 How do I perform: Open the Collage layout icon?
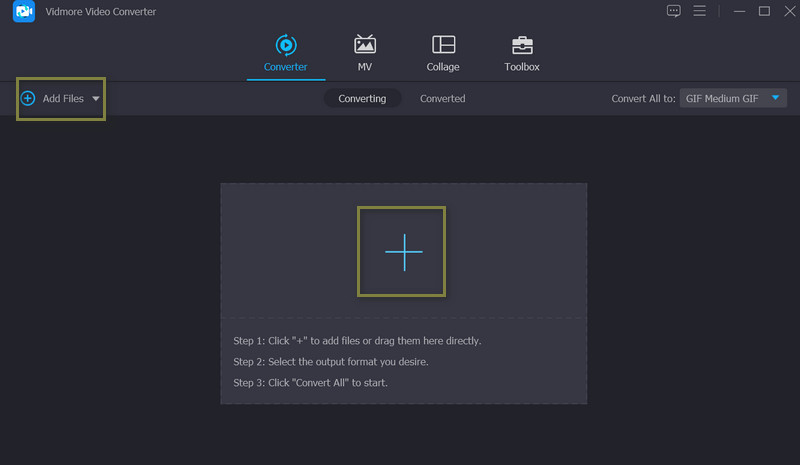[x=443, y=45]
